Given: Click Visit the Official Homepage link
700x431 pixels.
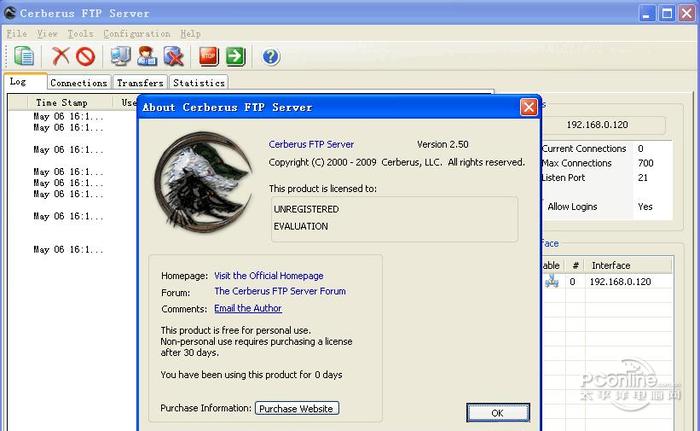Looking at the screenshot, I should pyautogui.click(x=269, y=276).
